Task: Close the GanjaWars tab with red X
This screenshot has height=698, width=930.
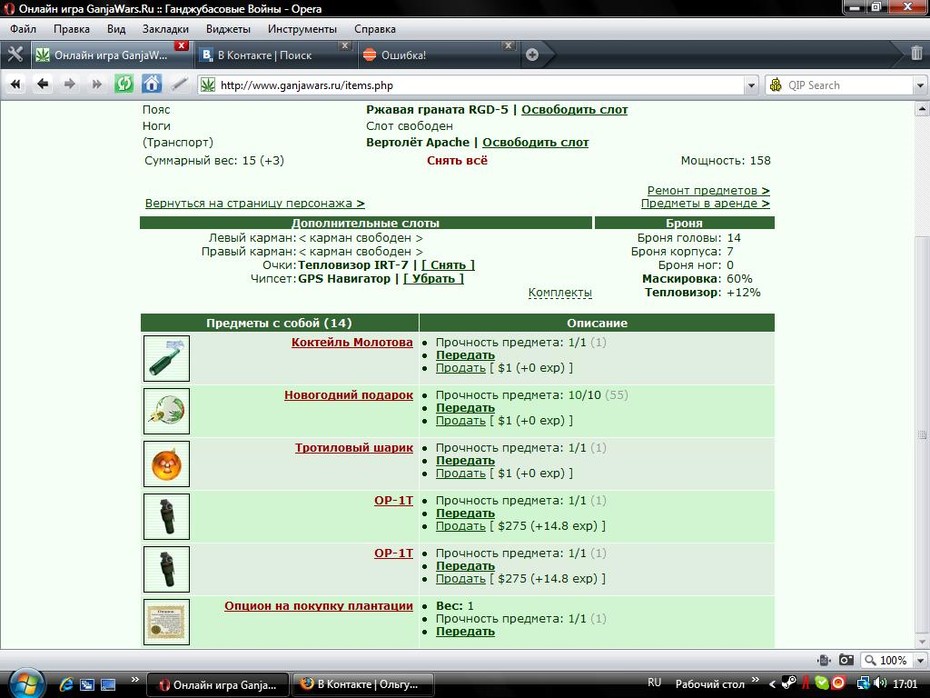Action: (x=181, y=45)
